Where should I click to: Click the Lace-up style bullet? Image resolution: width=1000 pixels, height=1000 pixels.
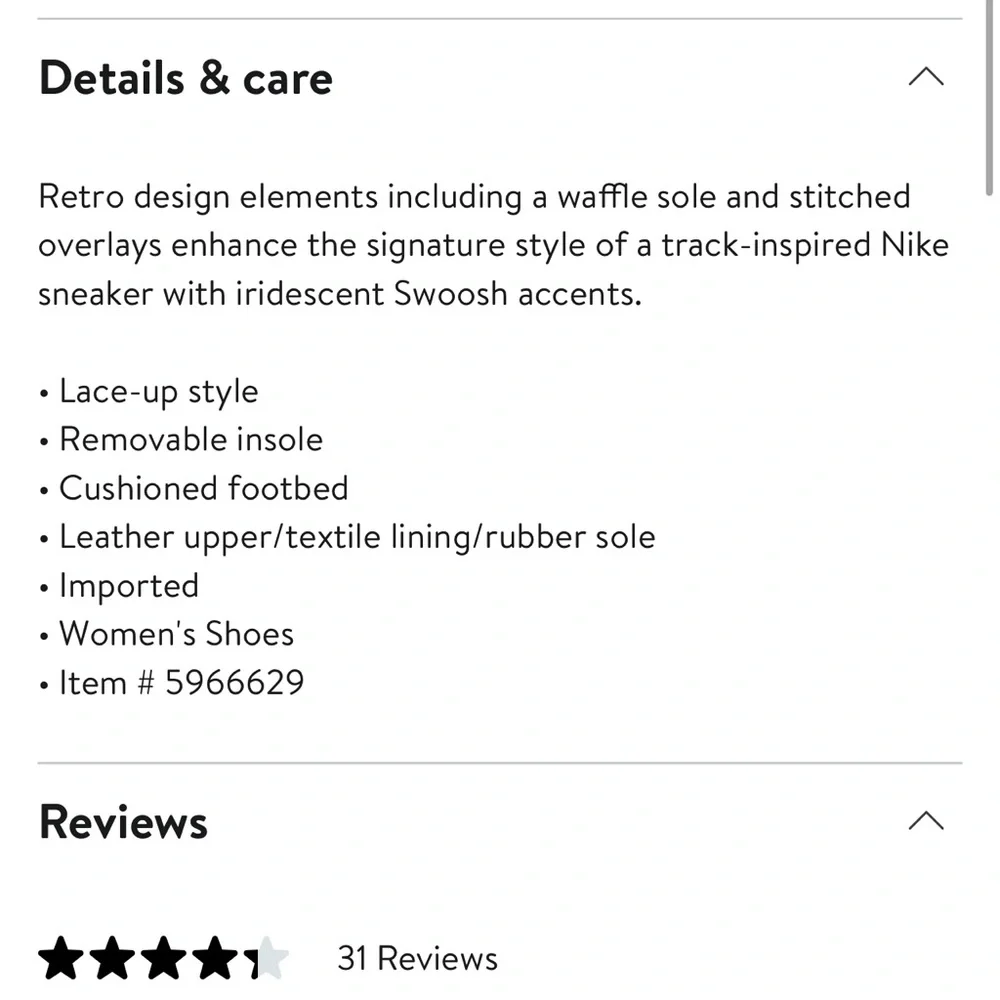pyautogui.click(x=158, y=391)
